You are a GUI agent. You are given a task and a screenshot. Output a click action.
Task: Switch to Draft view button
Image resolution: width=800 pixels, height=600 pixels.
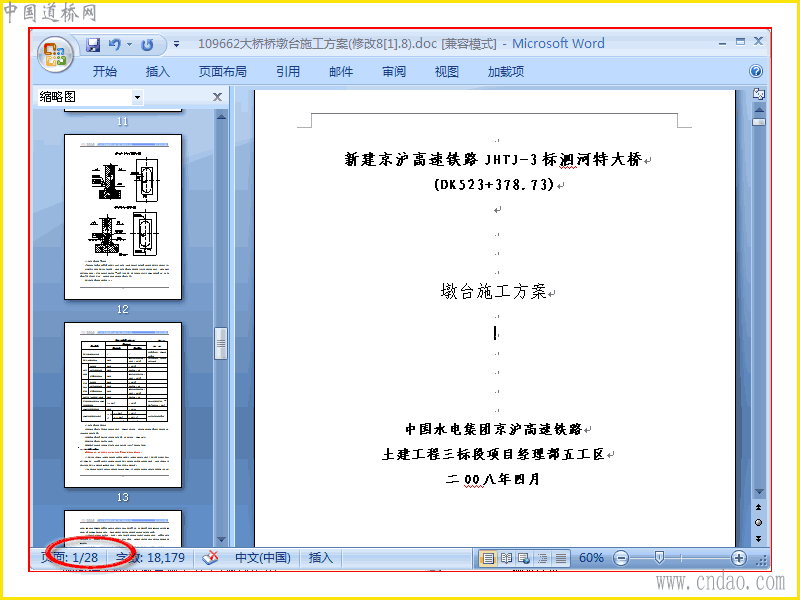click(x=561, y=558)
